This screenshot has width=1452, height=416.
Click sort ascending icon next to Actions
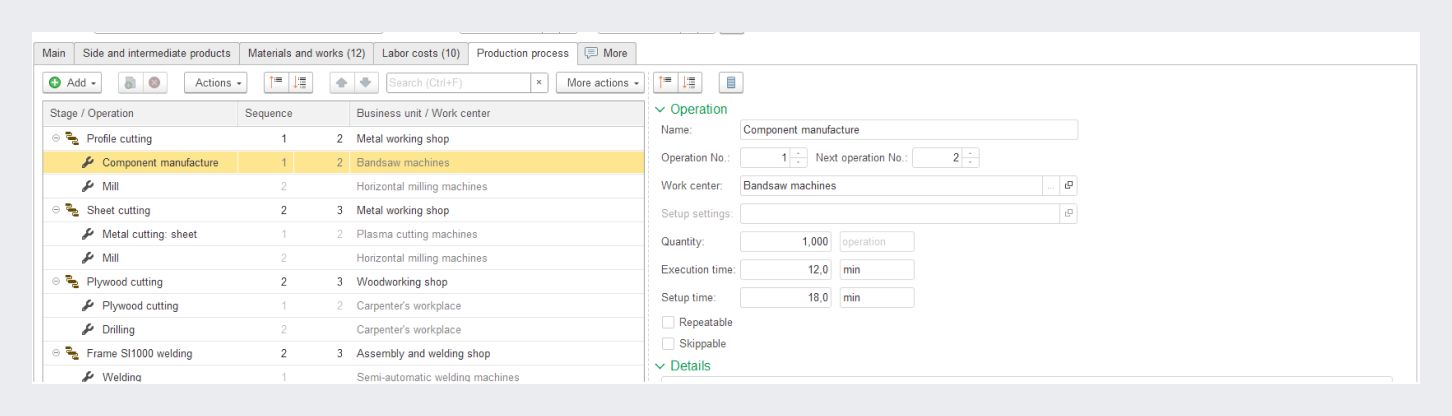coord(277,83)
